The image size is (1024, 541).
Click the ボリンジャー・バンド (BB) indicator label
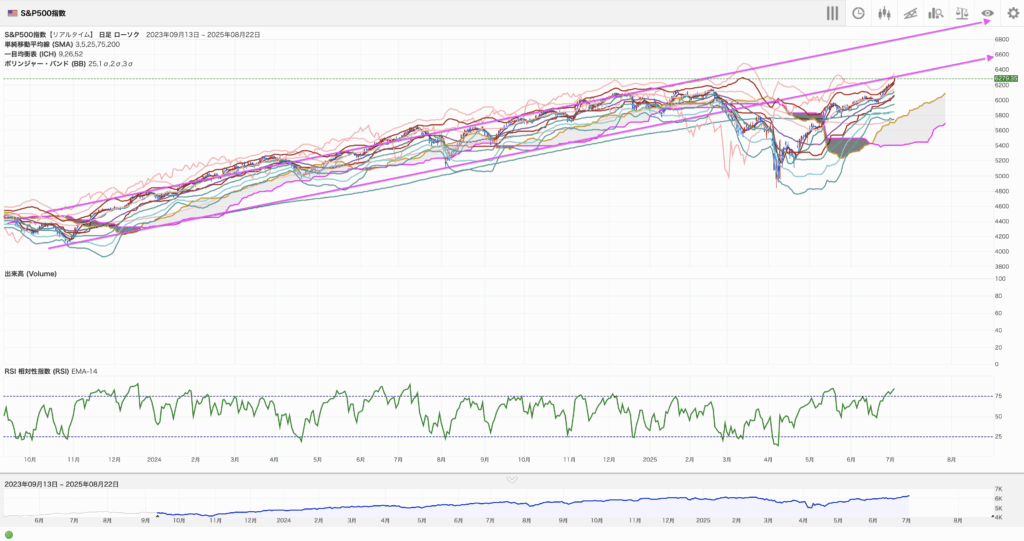tap(45, 63)
